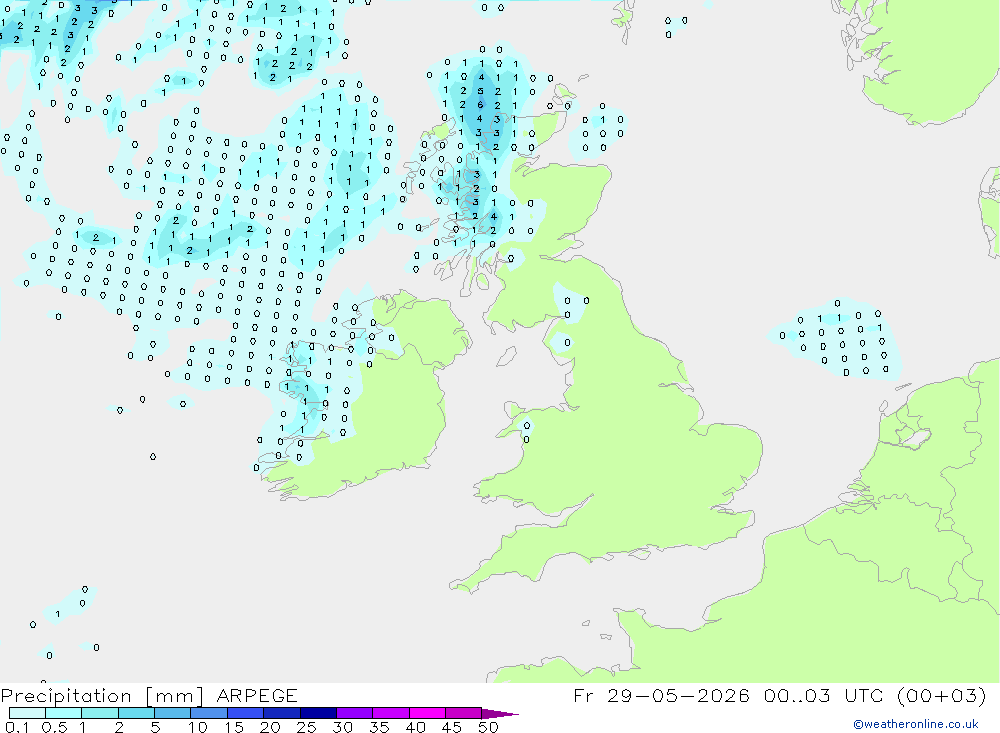Click the 0.5–1 mm legend swatch

click(x=64, y=713)
